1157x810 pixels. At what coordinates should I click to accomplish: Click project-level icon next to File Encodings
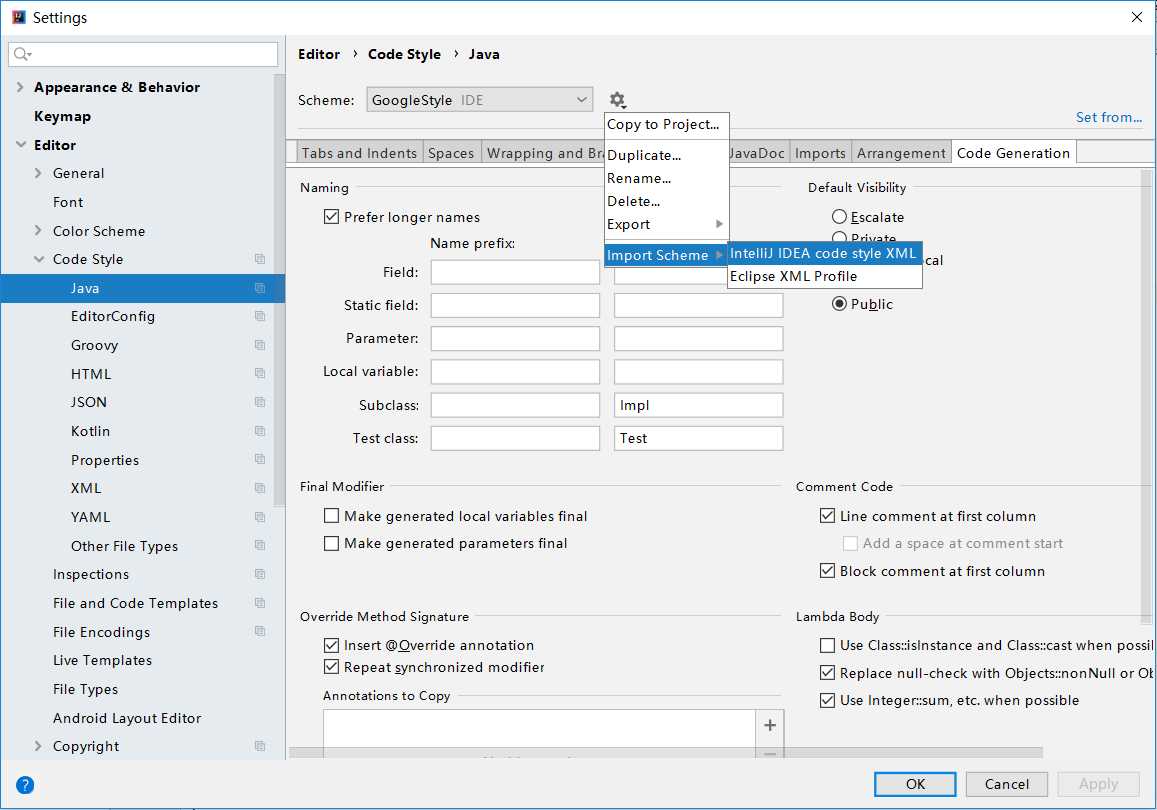[260, 631]
